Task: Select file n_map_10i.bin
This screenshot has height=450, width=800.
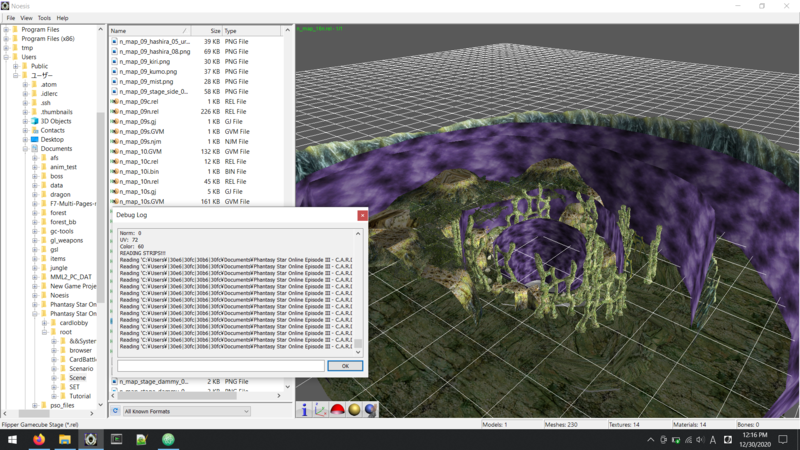Action: 139,171
